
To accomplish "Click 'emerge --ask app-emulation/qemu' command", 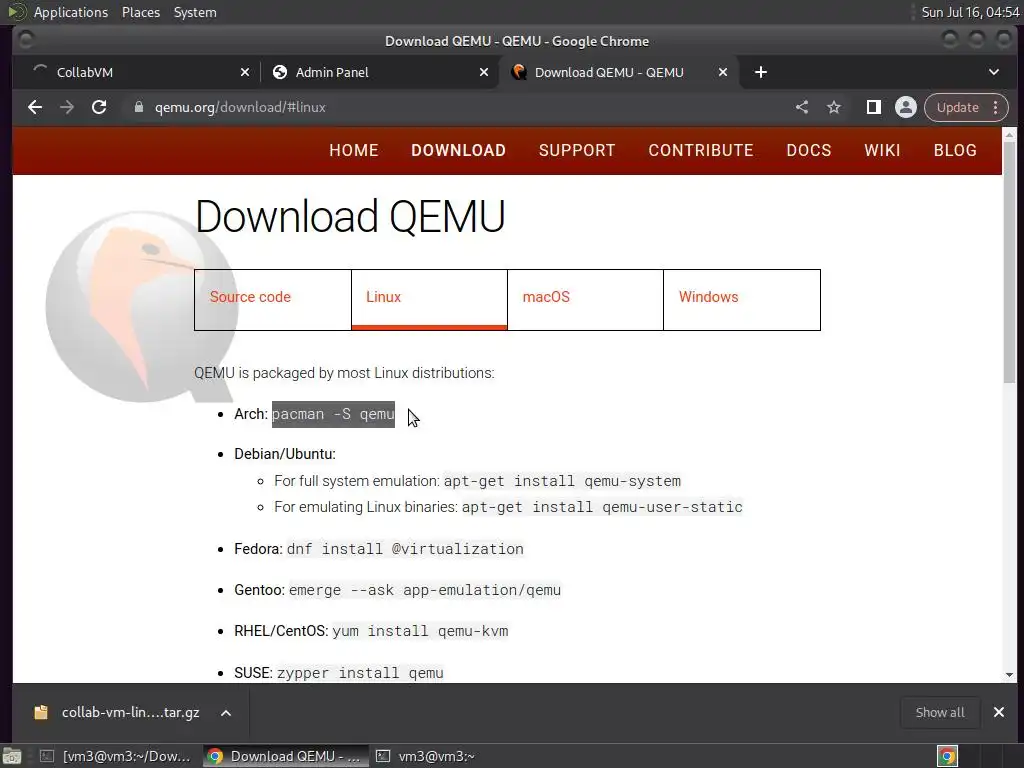I will click(424, 590).
